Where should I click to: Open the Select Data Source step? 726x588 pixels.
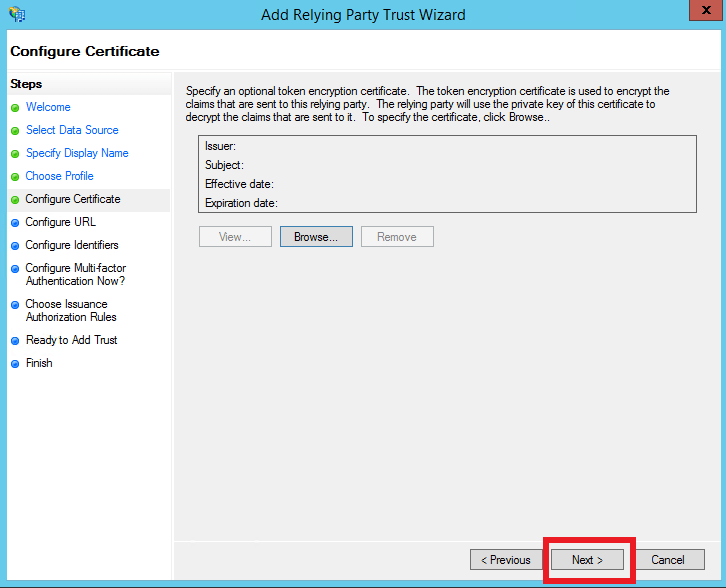click(x=72, y=130)
